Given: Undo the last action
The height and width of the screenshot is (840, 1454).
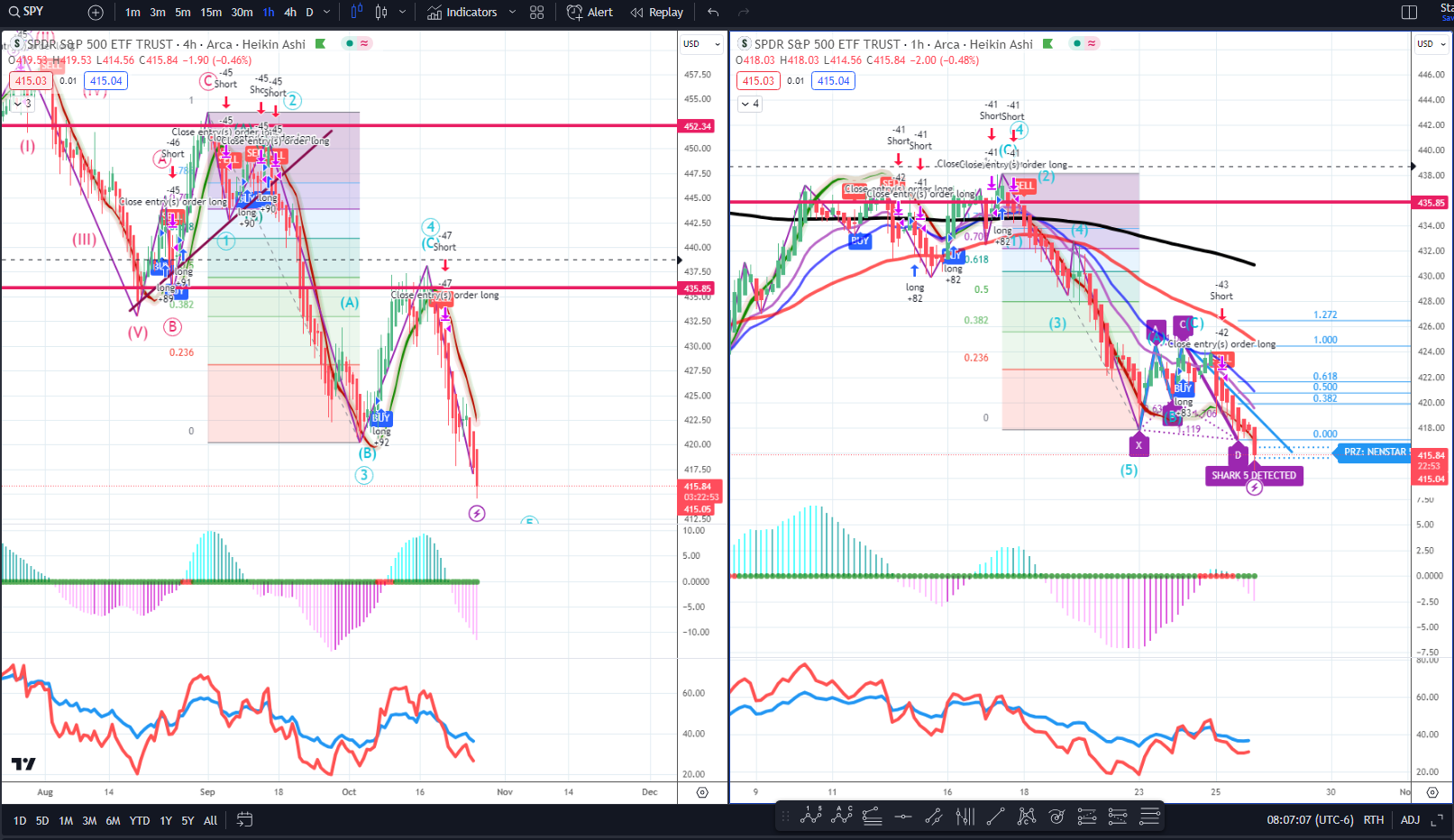Looking at the screenshot, I should click(x=713, y=13).
